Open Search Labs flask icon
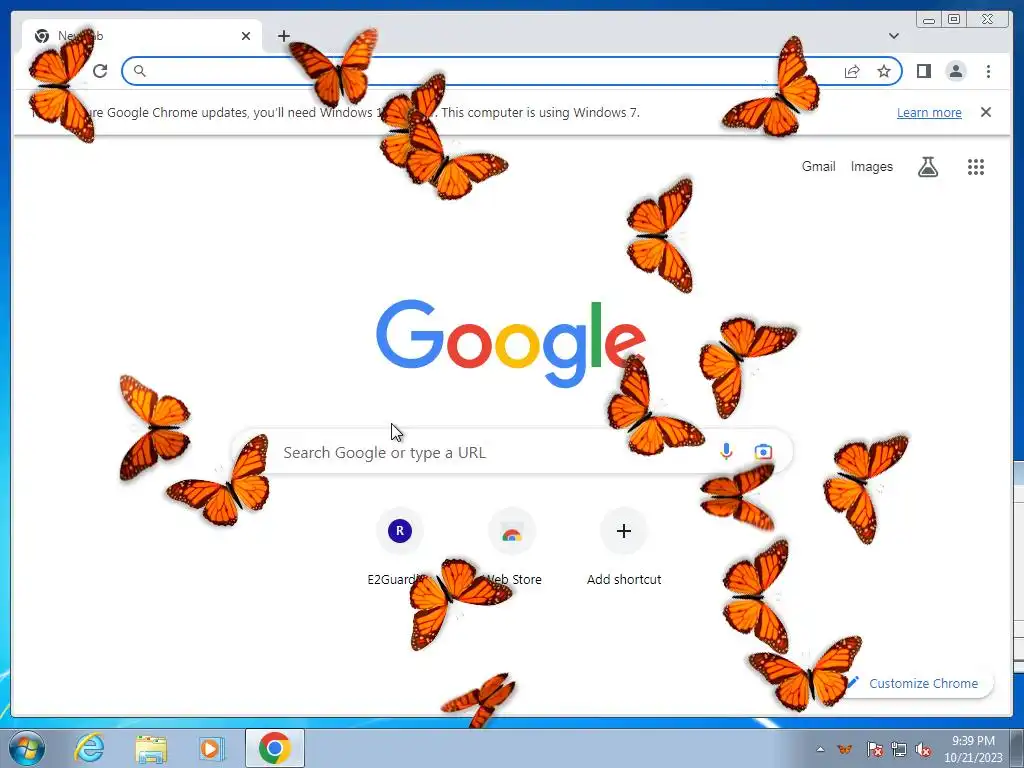Image resolution: width=1024 pixels, height=768 pixels. [927, 167]
